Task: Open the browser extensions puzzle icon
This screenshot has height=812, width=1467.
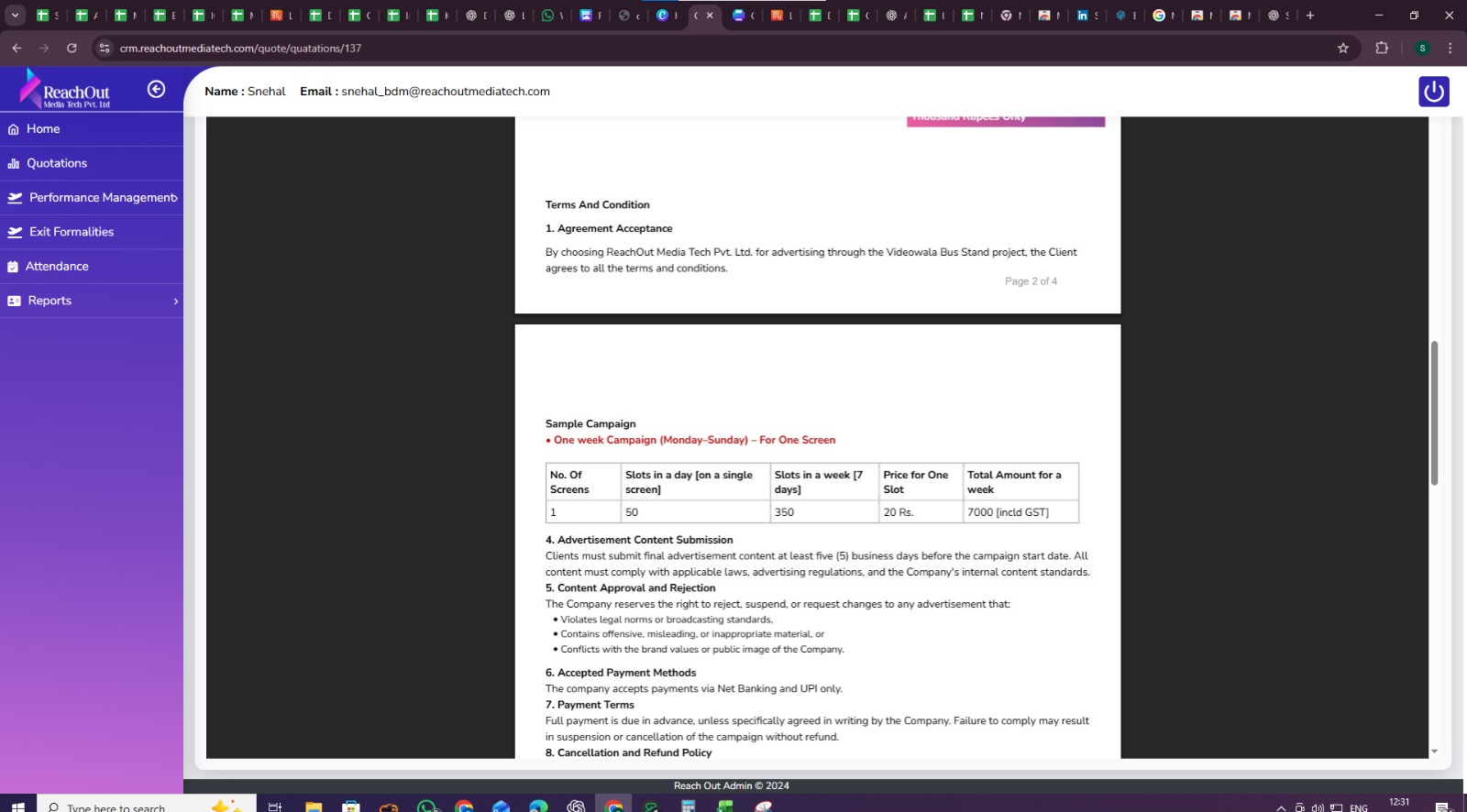Action: pyautogui.click(x=1381, y=48)
